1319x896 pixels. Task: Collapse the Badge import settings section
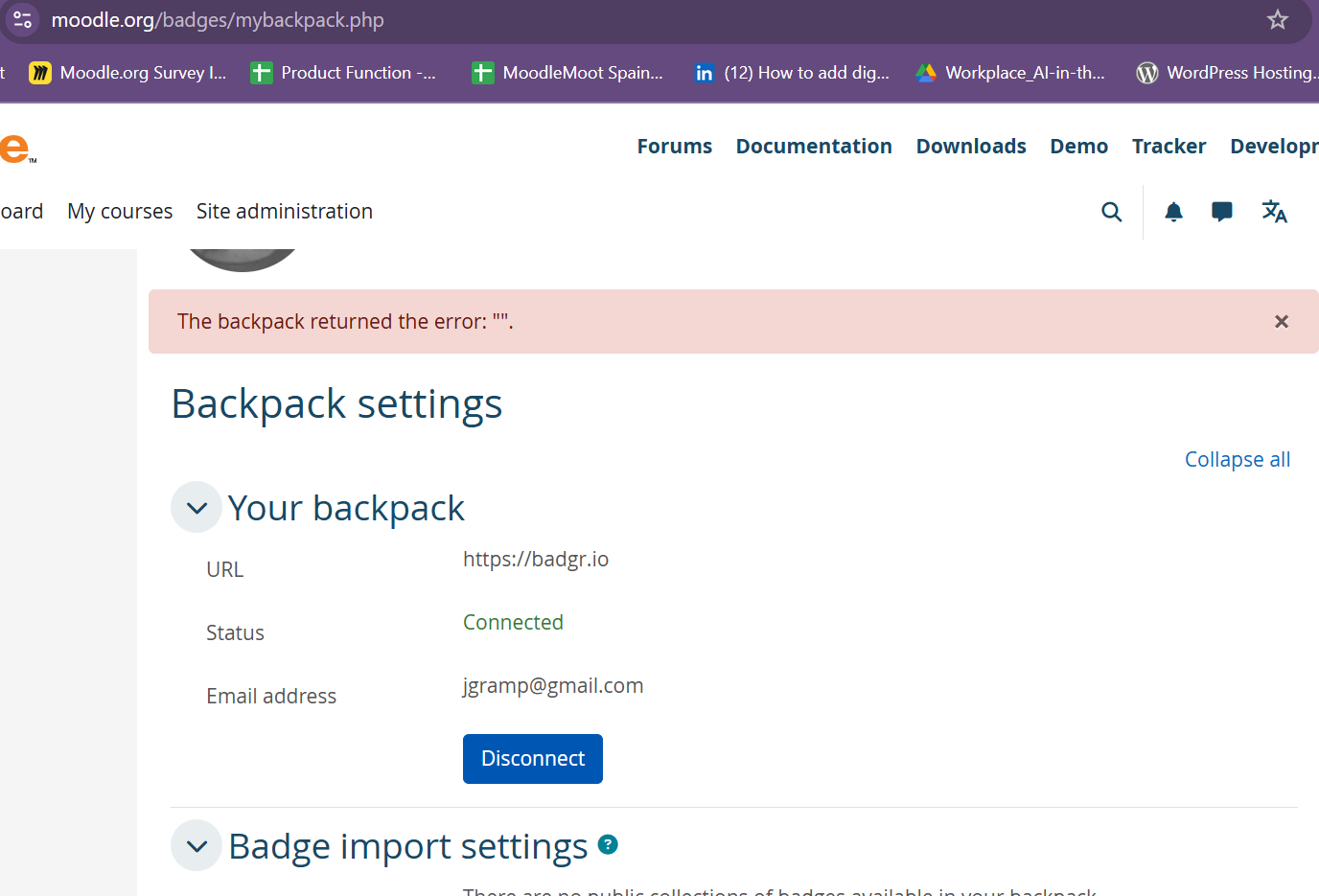coord(197,846)
